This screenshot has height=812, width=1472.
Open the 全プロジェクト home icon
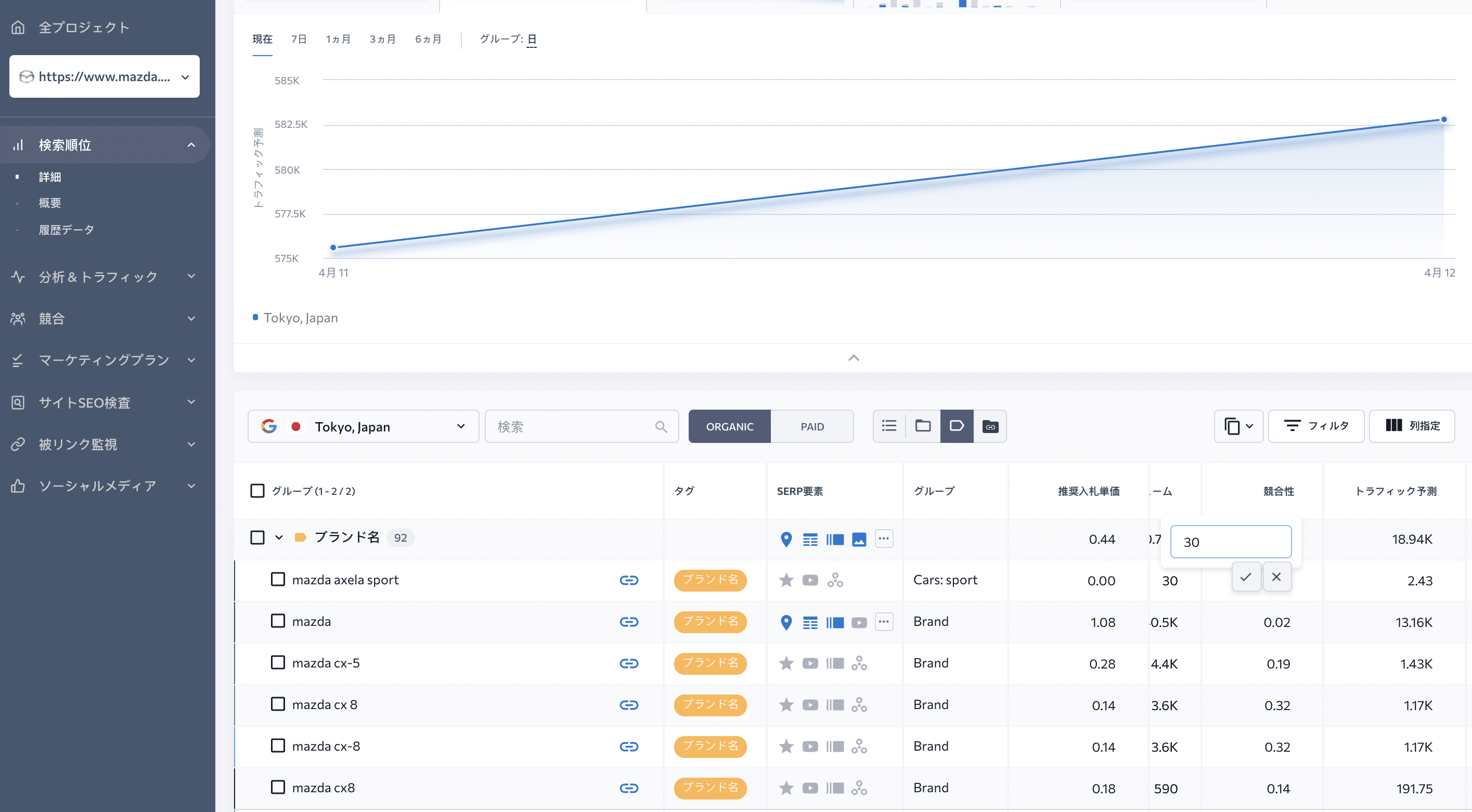pyautogui.click(x=18, y=27)
